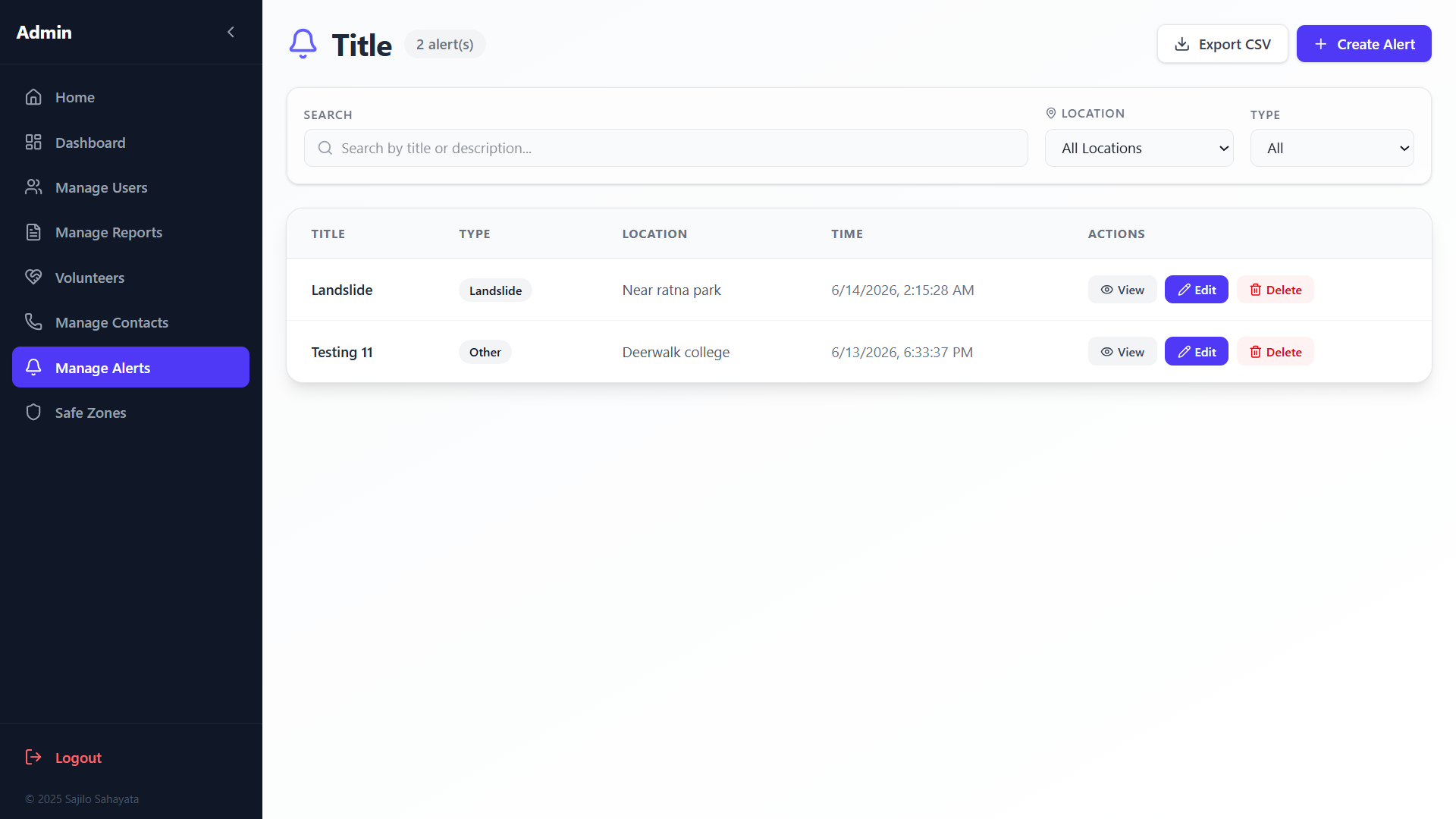The image size is (1456, 819).
Task: Click Near ratna park location
Action: [x=671, y=290]
